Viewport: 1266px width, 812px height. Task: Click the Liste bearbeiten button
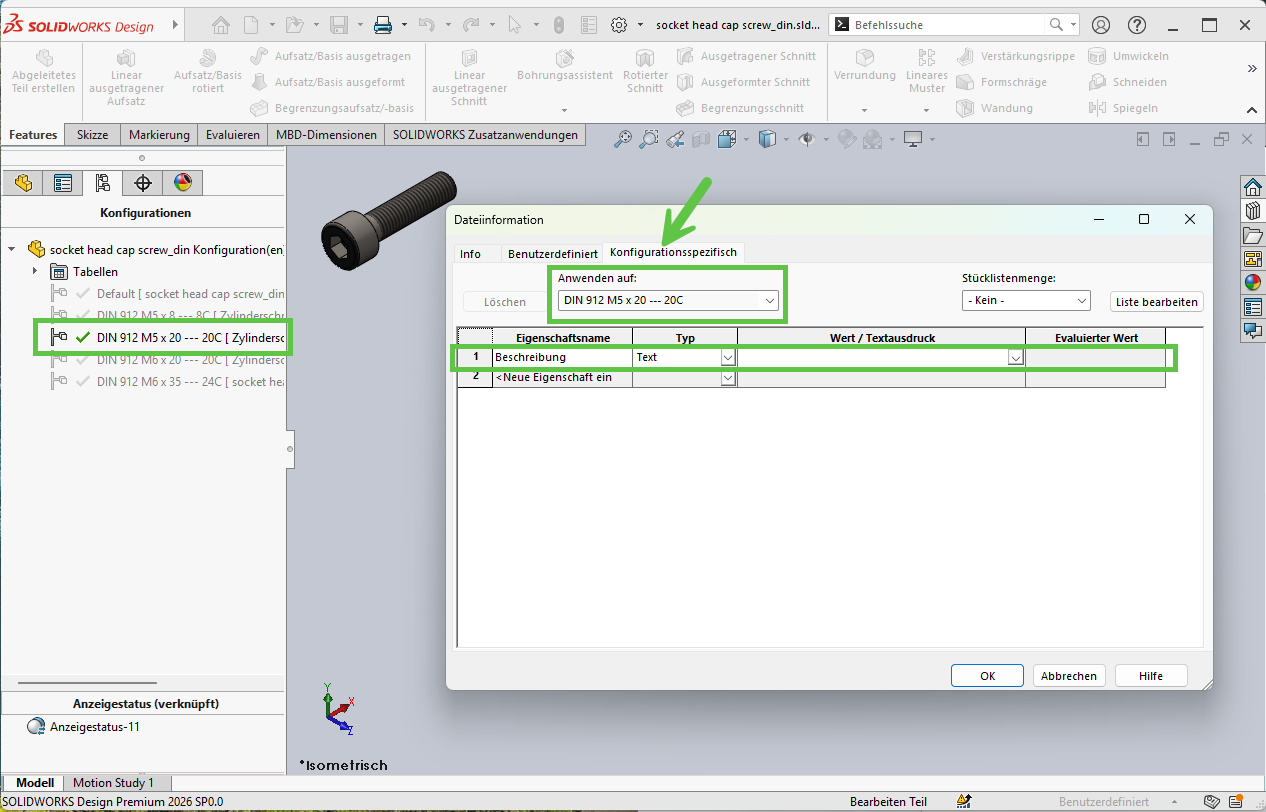(1156, 302)
